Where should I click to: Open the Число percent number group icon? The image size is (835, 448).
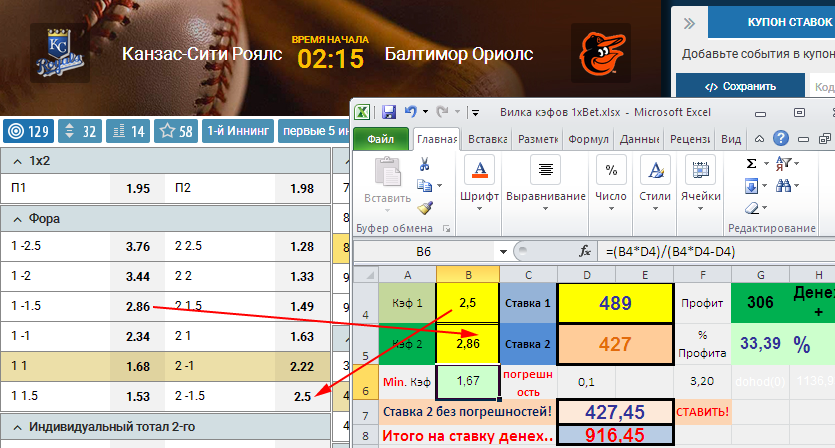(611, 170)
